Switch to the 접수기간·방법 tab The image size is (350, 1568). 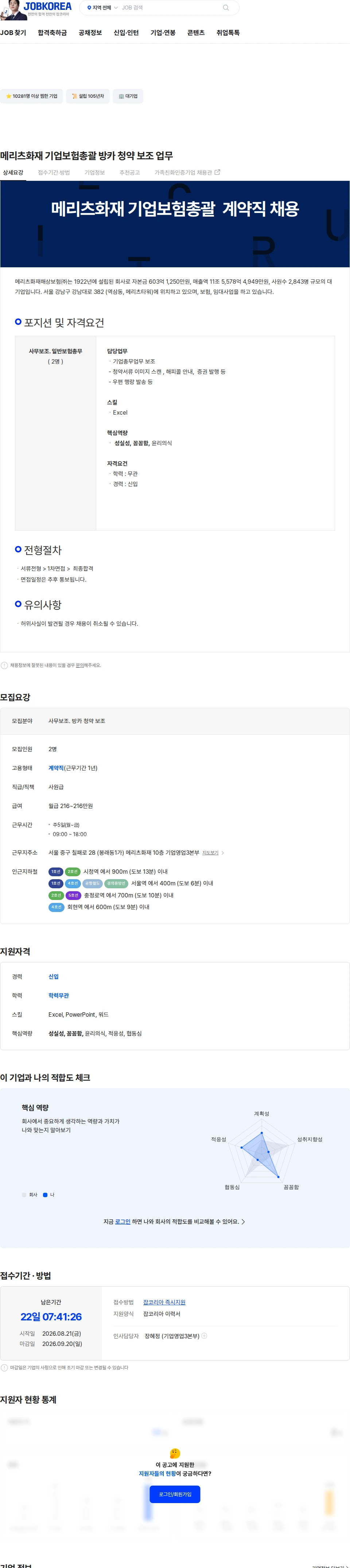(54, 173)
